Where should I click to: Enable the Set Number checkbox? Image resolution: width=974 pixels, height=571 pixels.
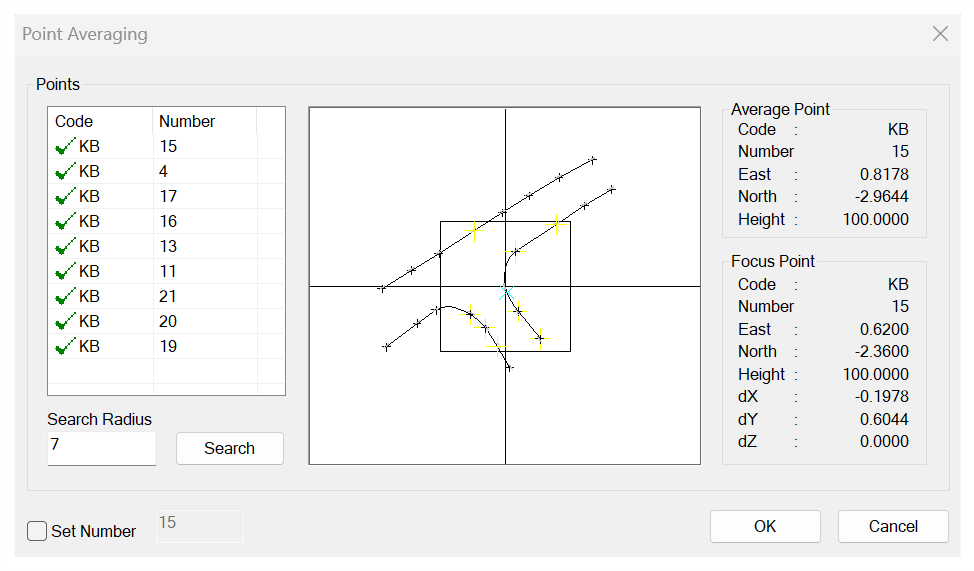[x=37, y=531]
